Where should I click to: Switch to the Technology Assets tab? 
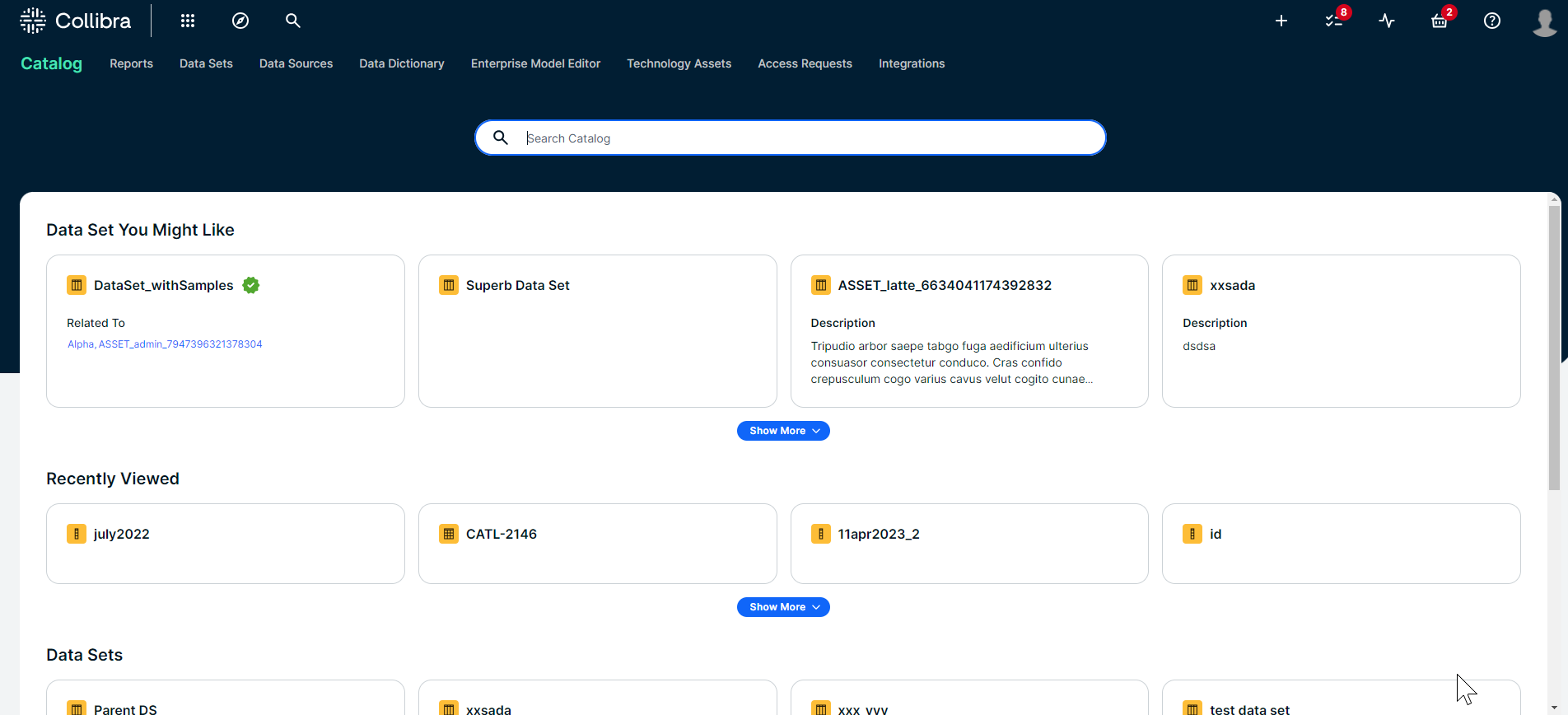[x=679, y=63]
